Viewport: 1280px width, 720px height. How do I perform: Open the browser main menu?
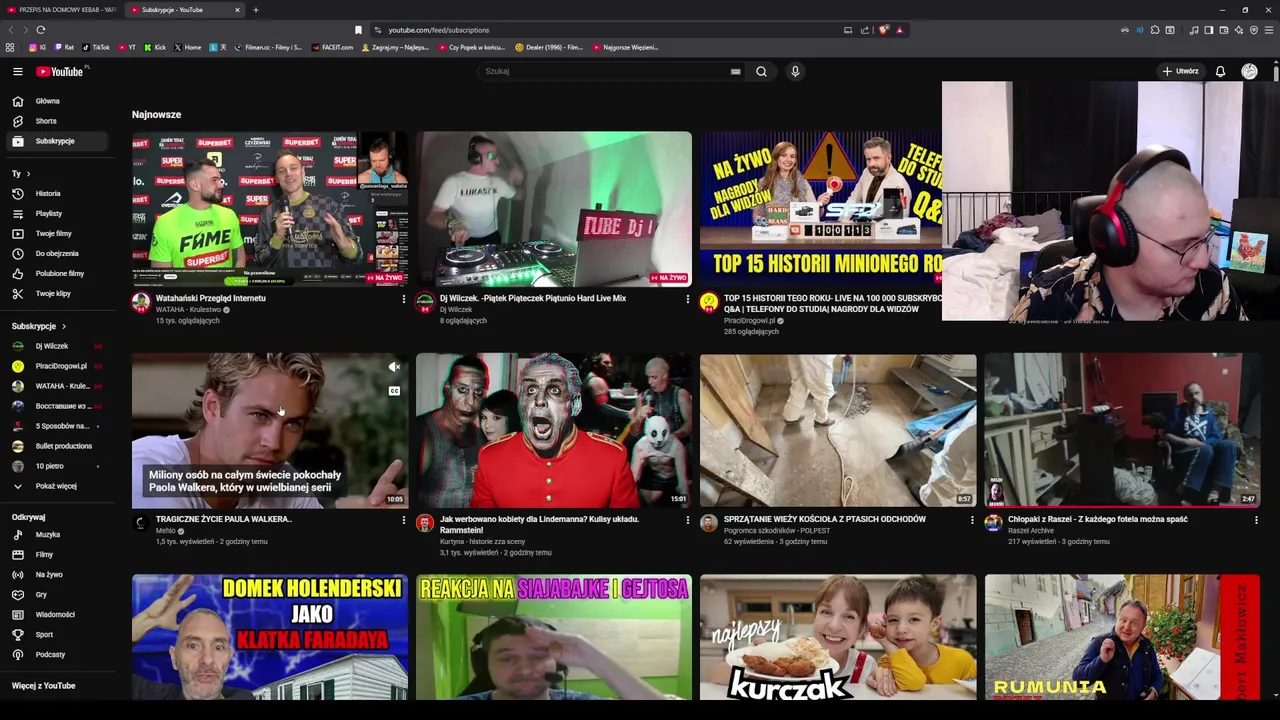point(1269,30)
